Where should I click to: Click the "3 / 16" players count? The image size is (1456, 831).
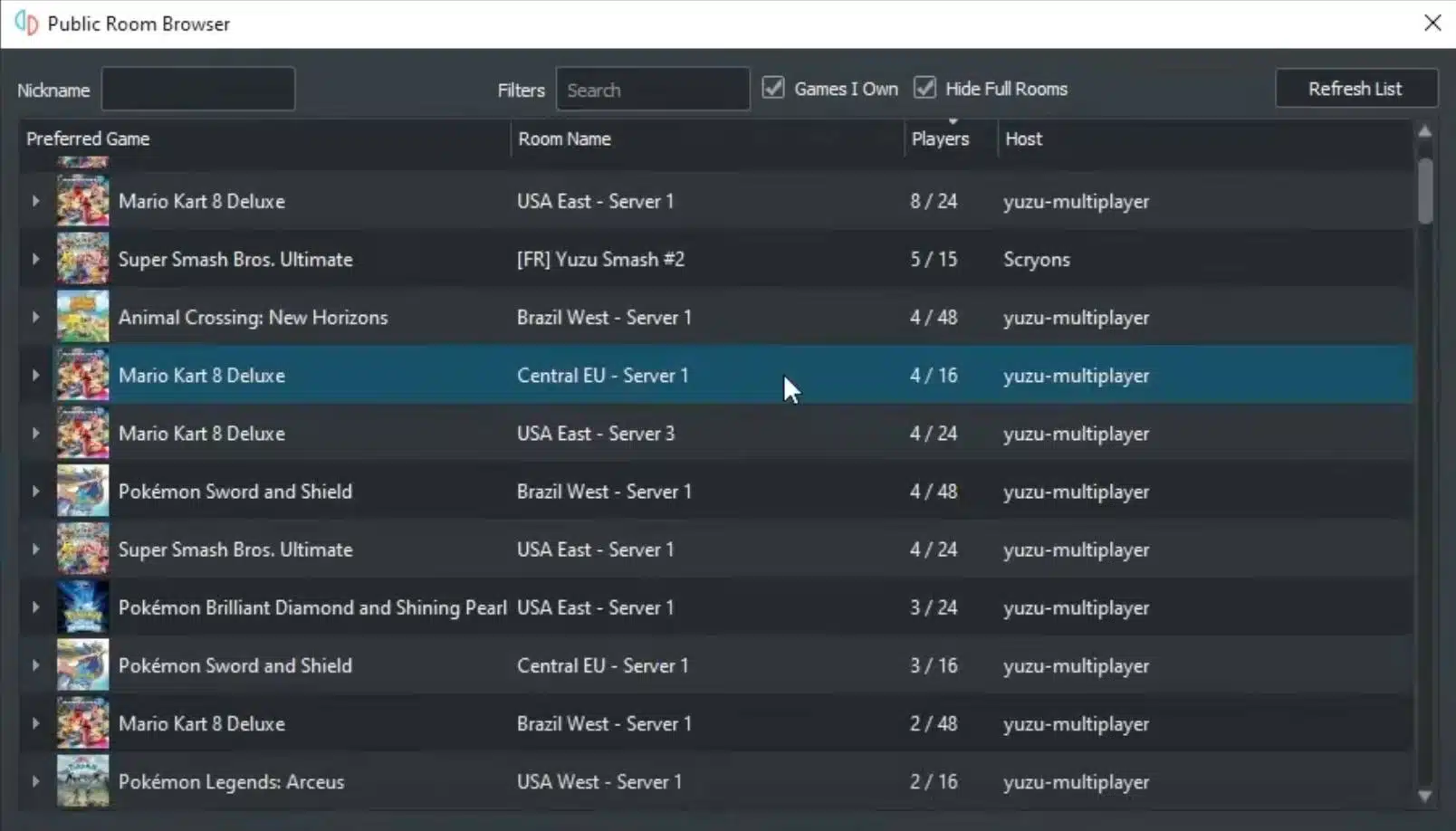(934, 665)
